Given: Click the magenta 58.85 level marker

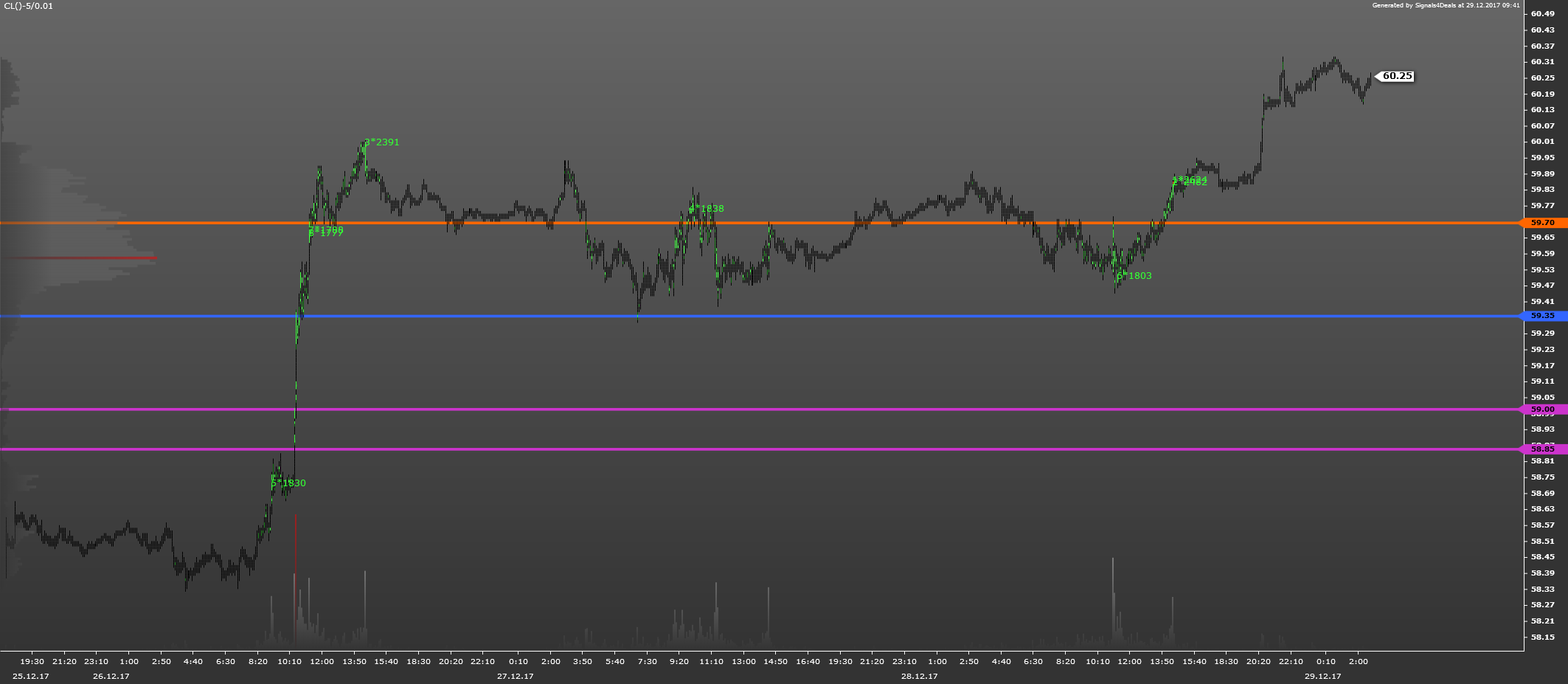Looking at the screenshot, I should point(1543,449).
